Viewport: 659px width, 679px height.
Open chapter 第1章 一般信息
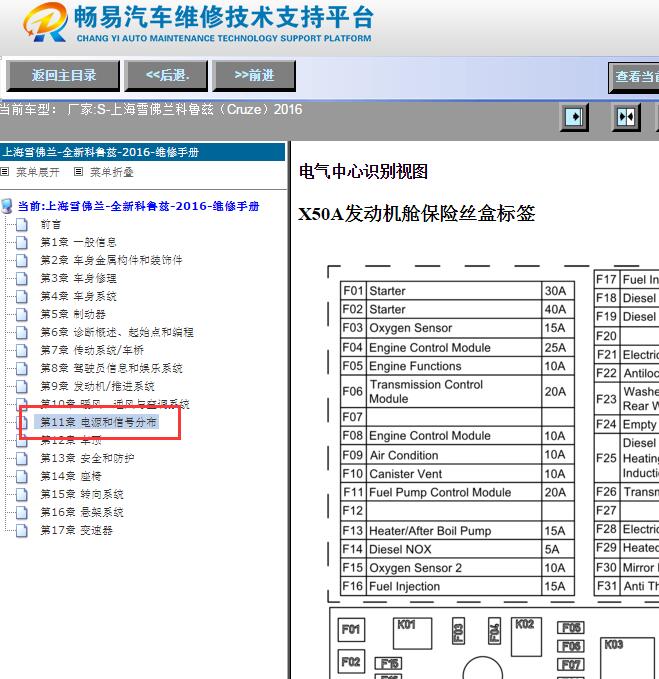[78, 242]
